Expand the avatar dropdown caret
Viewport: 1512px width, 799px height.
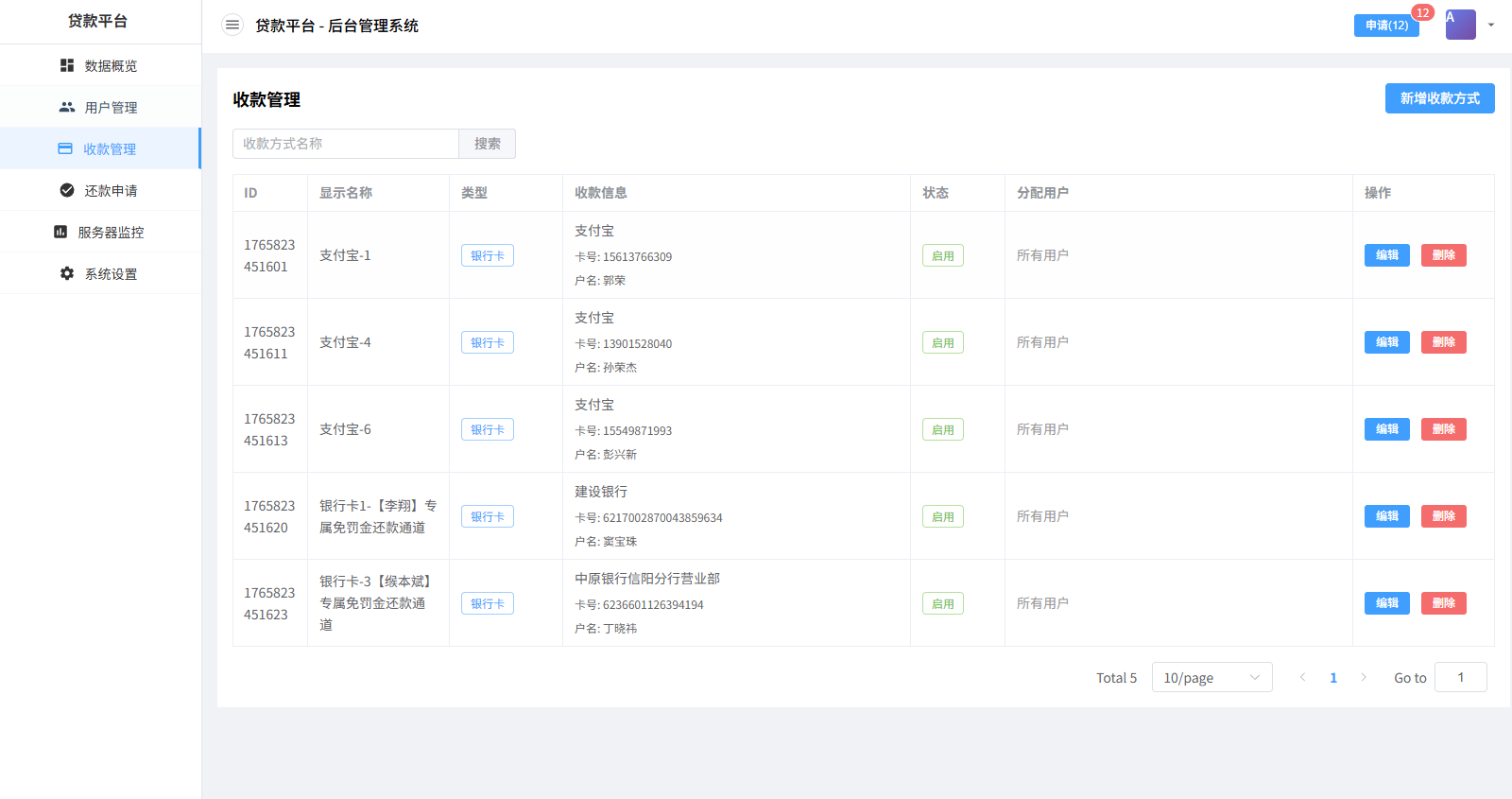[1491, 26]
